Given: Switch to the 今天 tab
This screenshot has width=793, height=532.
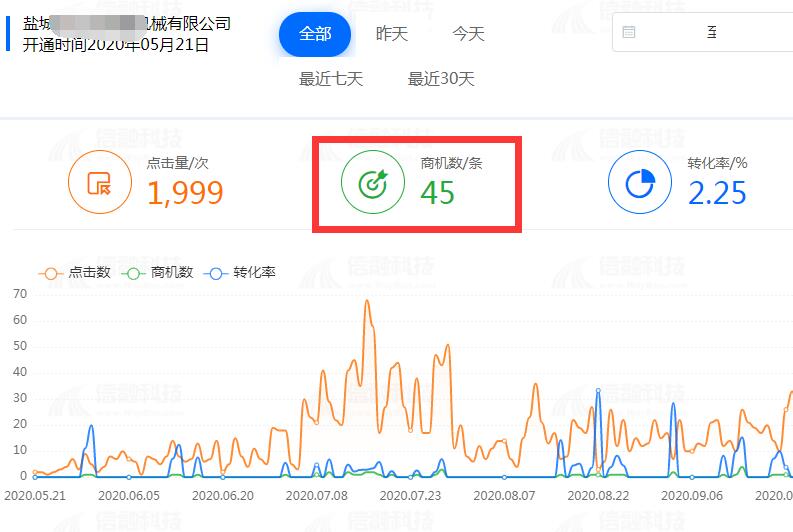Looking at the screenshot, I should (468, 34).
